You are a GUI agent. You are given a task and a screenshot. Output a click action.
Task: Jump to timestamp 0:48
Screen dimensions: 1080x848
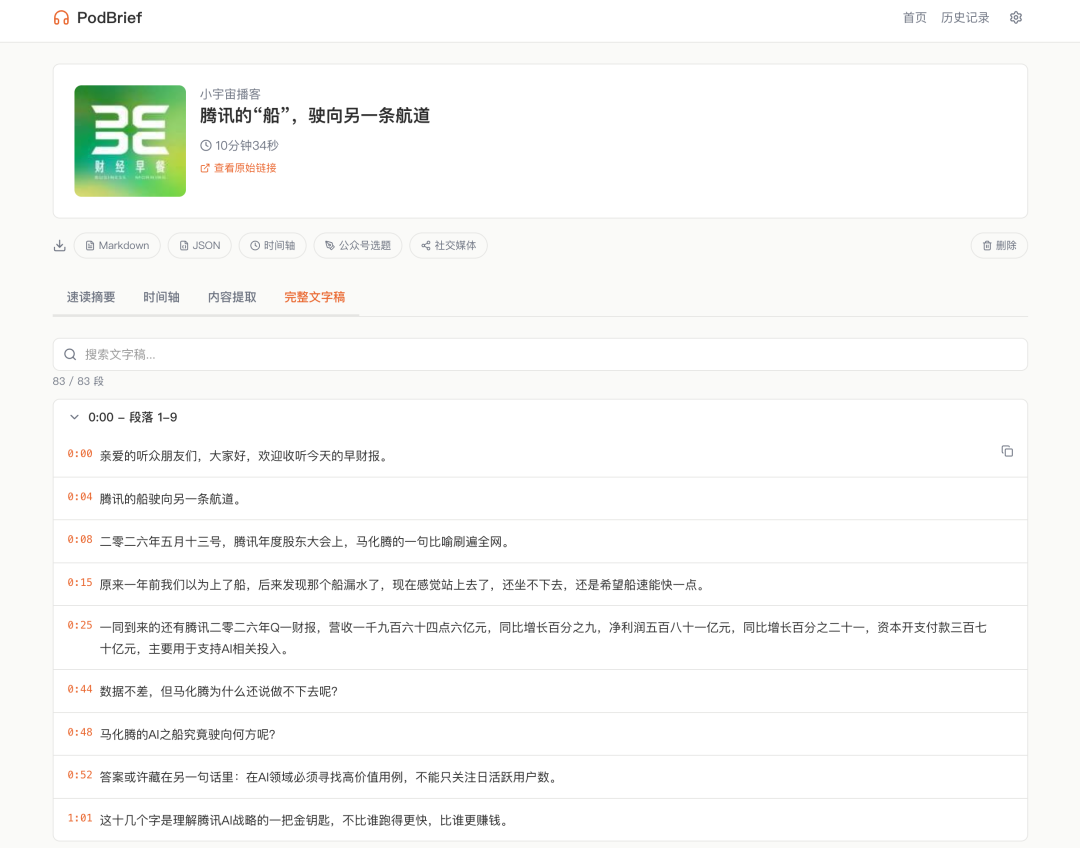click(80, 732)
